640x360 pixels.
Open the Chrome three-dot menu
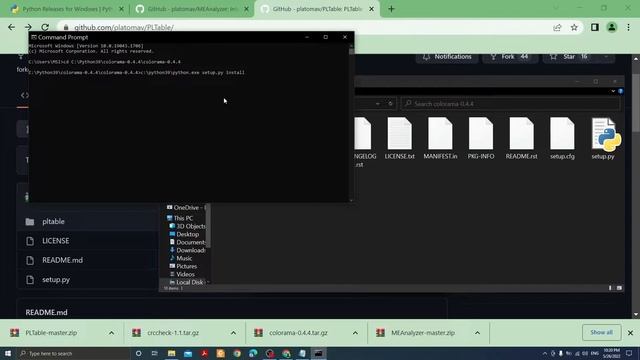click(x=629, y=27)
